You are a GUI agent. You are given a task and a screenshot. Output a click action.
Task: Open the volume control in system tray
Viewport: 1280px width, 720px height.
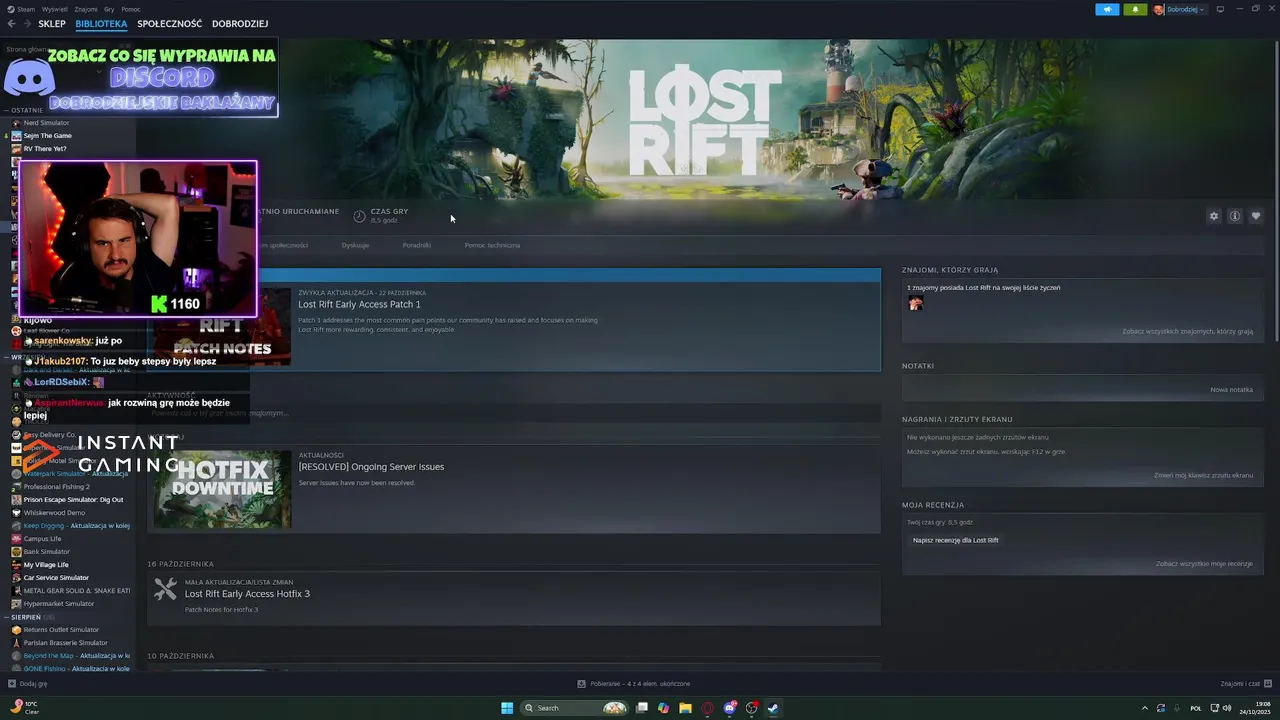[x=1227, y=708]
